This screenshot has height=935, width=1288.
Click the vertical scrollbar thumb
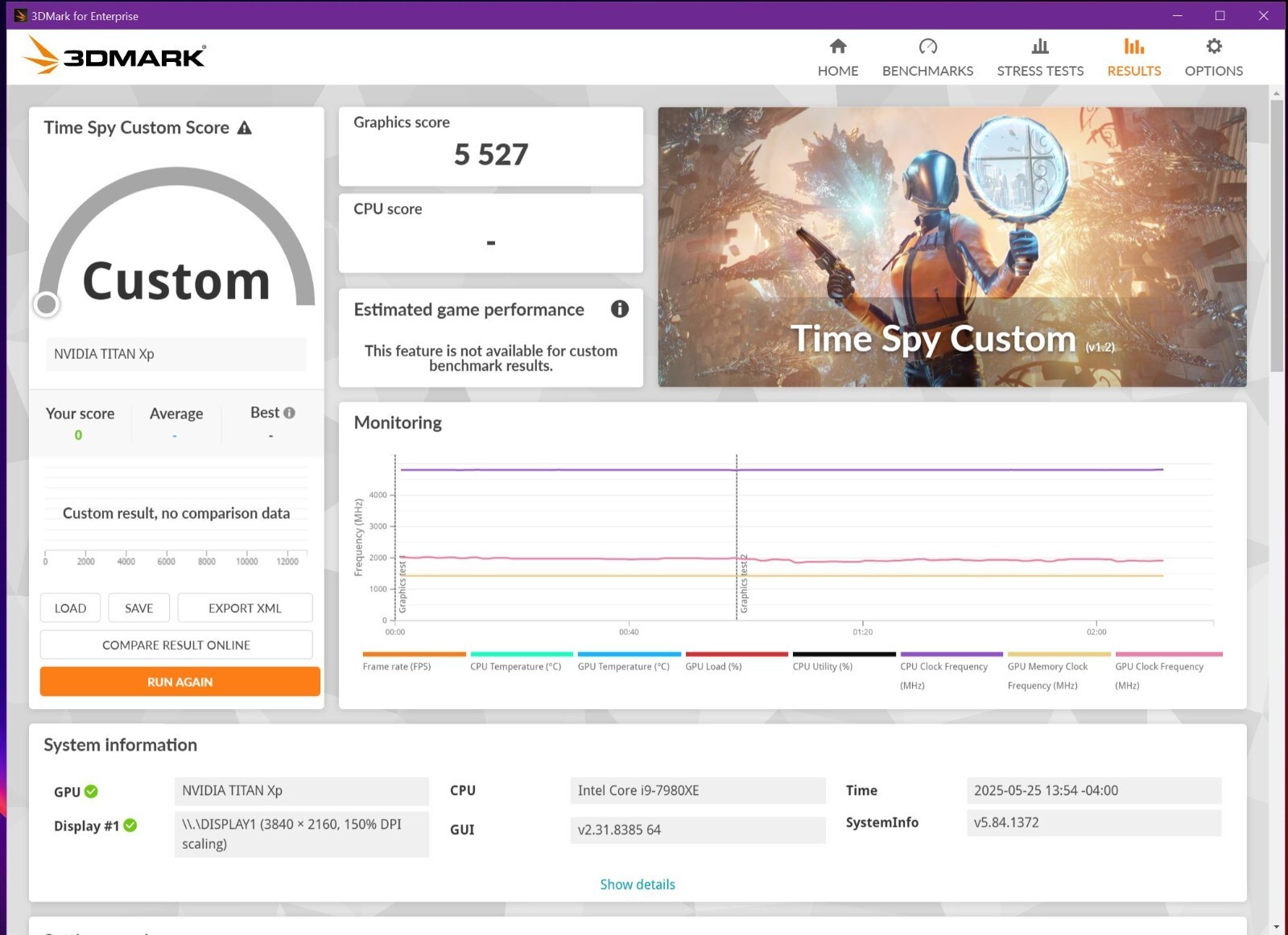click(x=1277, y=236)
